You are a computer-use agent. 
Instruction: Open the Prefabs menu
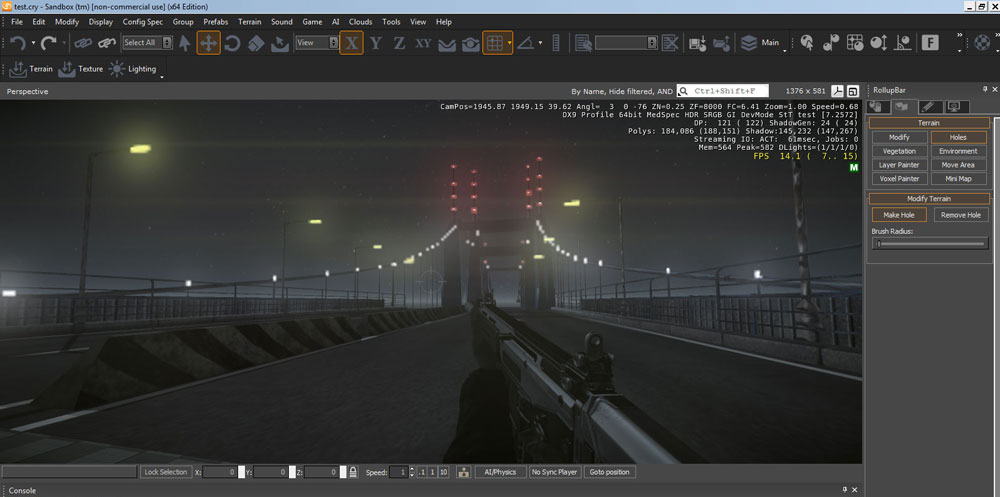click(216, 22)
